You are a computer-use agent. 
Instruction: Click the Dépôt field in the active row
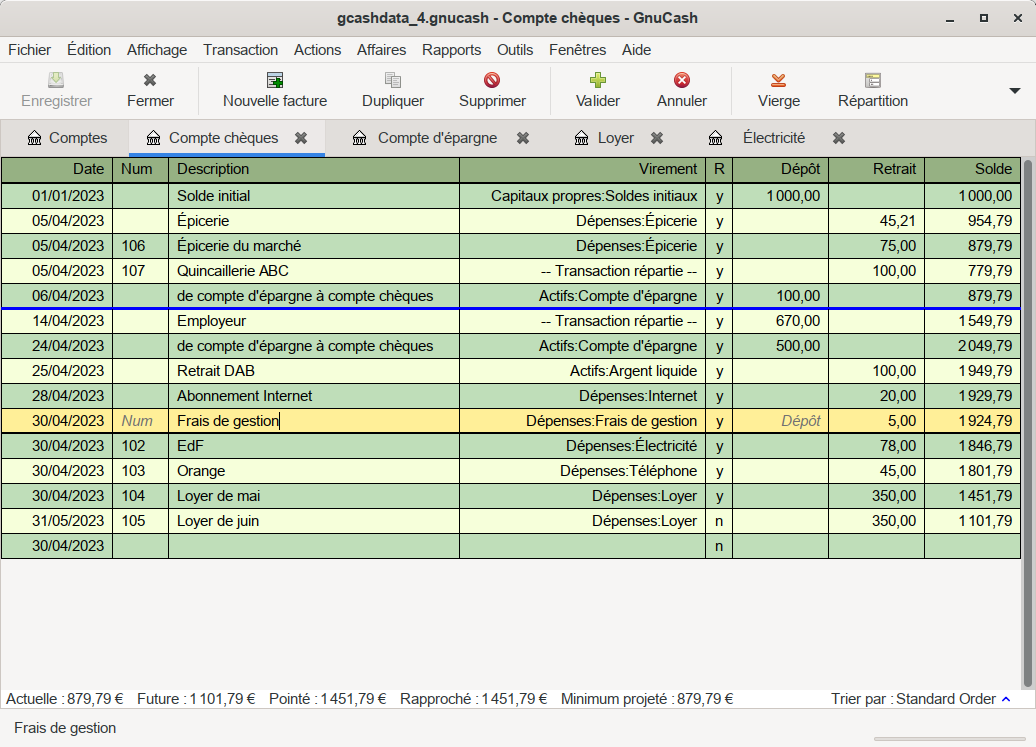click(780, 421)
